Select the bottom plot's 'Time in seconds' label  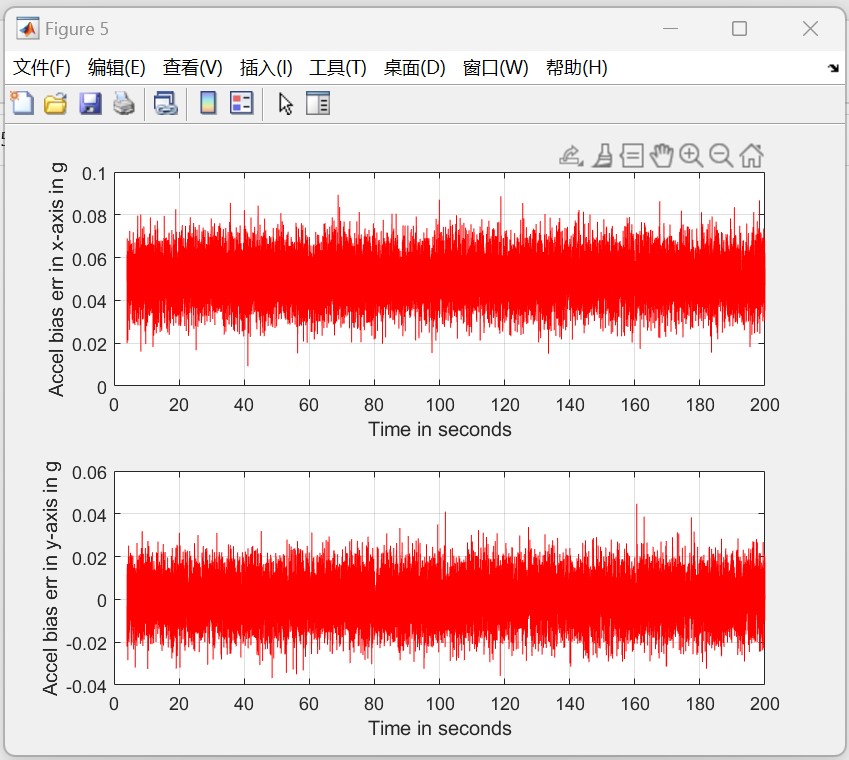click(x=440, y=729)
